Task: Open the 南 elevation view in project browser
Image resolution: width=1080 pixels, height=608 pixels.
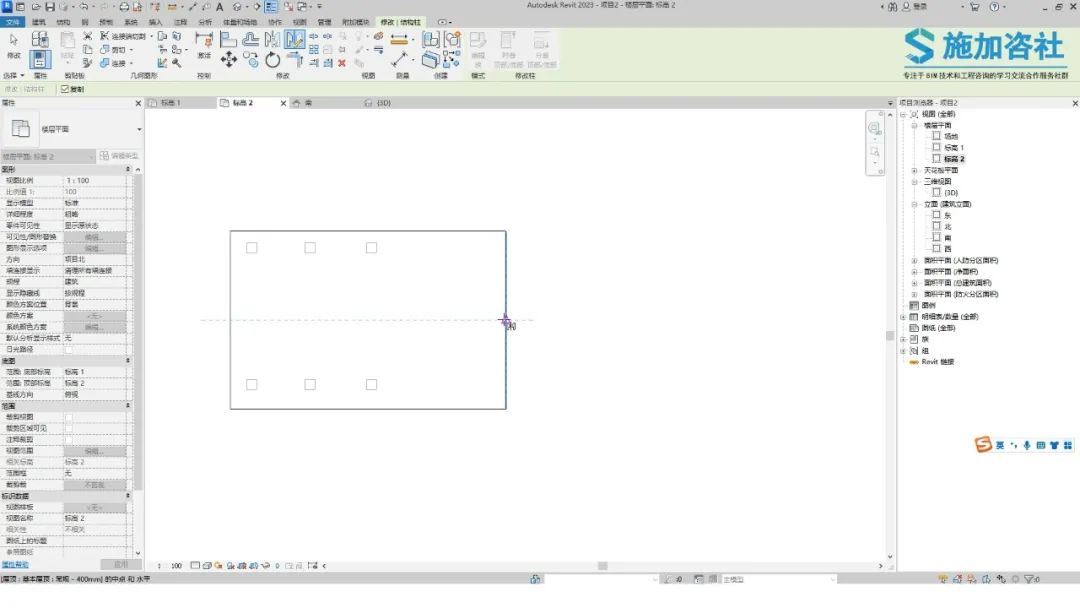Action: pyautogui.click(x=948, y=238)
